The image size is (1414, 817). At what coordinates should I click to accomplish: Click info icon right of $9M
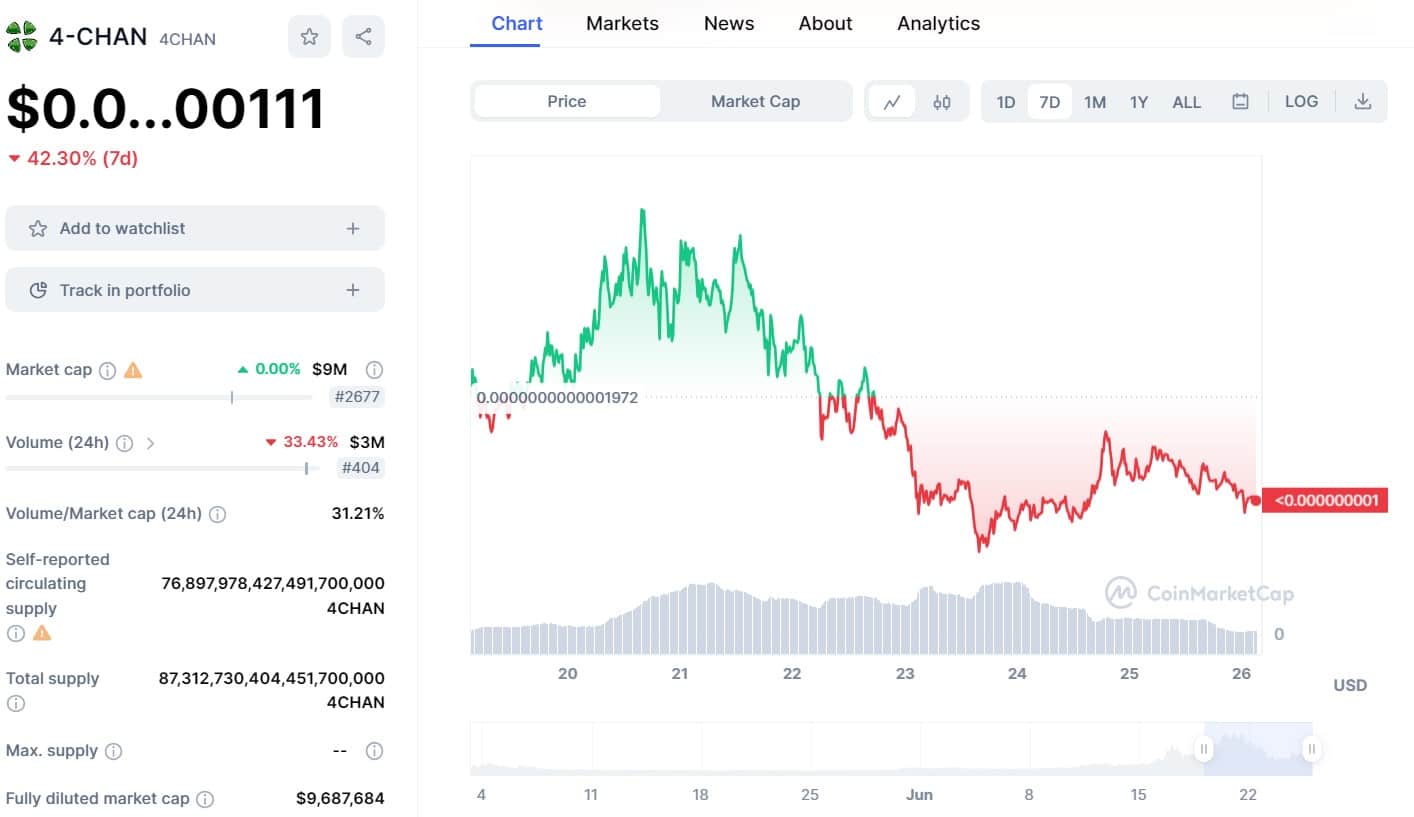tap(374, 369)
